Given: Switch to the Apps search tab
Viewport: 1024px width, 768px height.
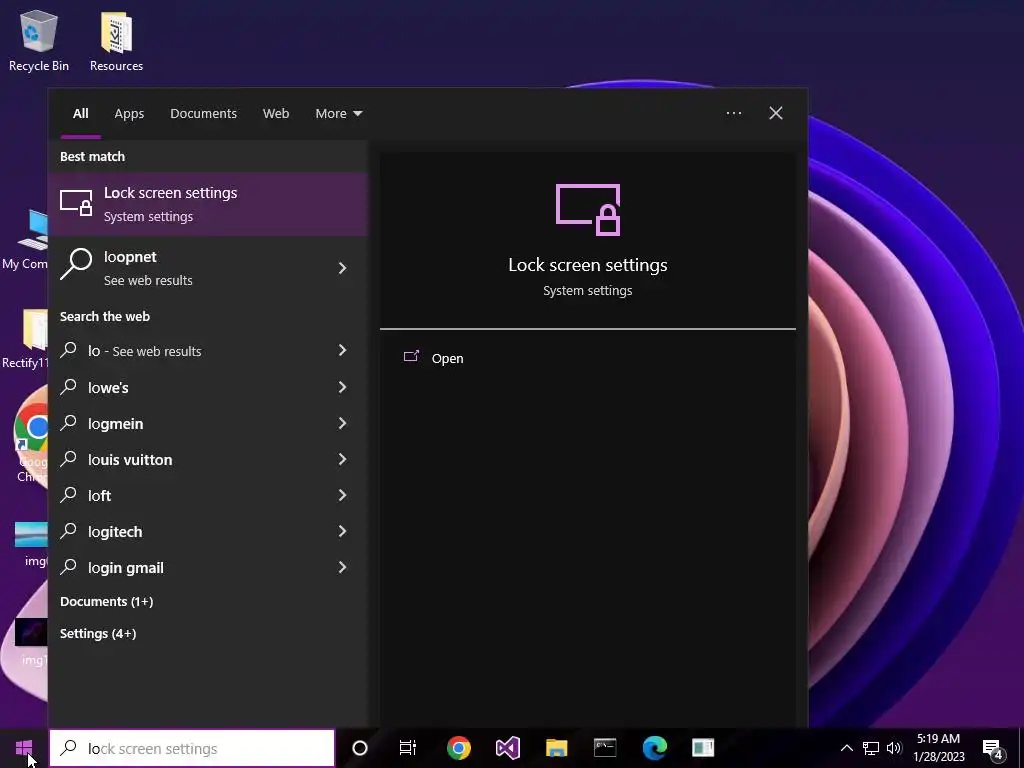Looking at the screenshot, I should click(129, 114).
